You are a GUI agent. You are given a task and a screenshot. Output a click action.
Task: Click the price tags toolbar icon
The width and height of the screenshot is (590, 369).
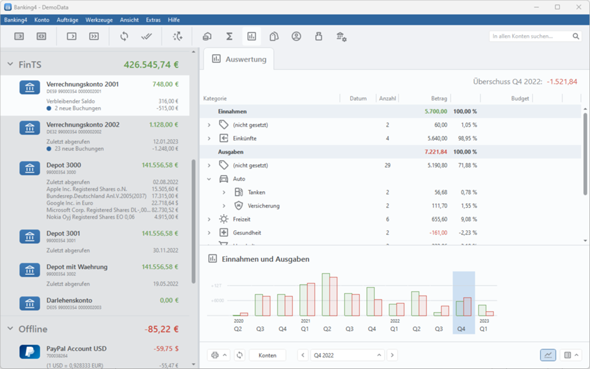click(x=274, y=36)
